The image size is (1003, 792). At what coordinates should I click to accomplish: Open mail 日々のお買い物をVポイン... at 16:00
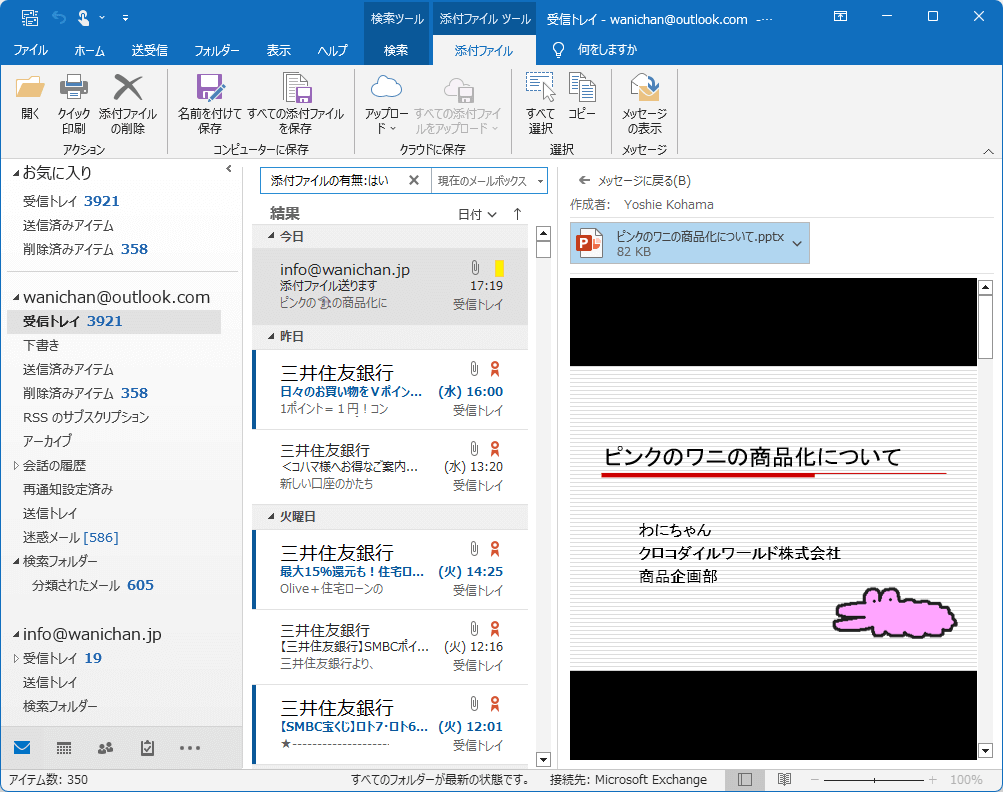click(x=391, y=390)
